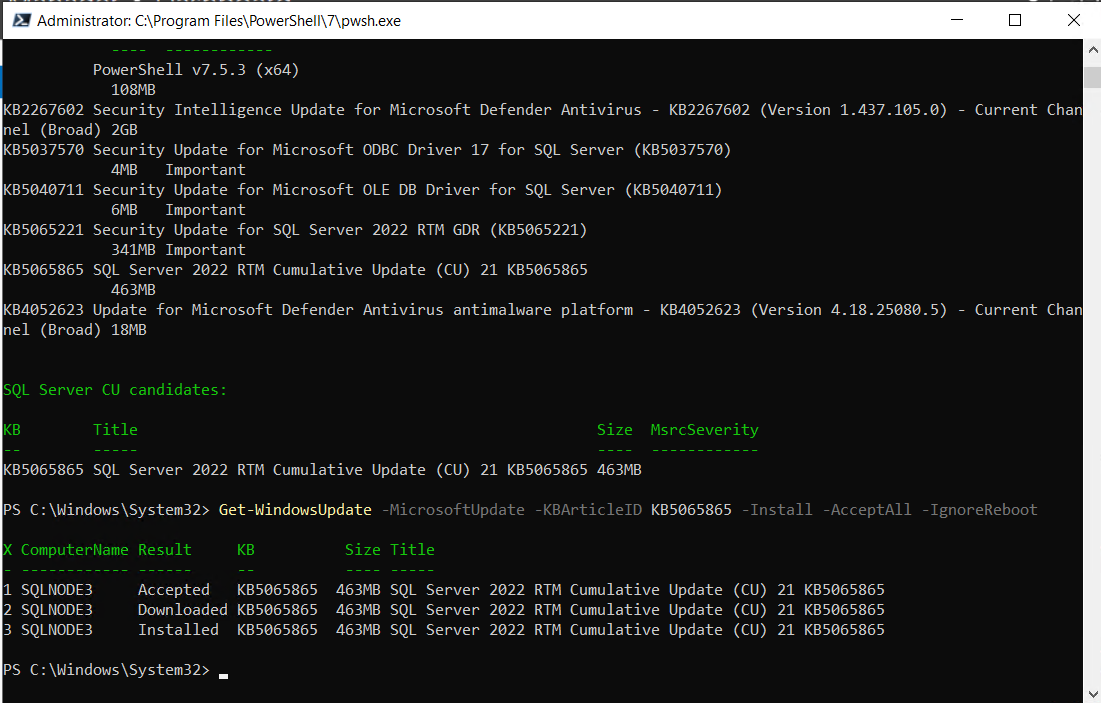Click the '-AcceptAll' parameter
The width and height of the screenshot is (1101, 703).
(866, 510)
